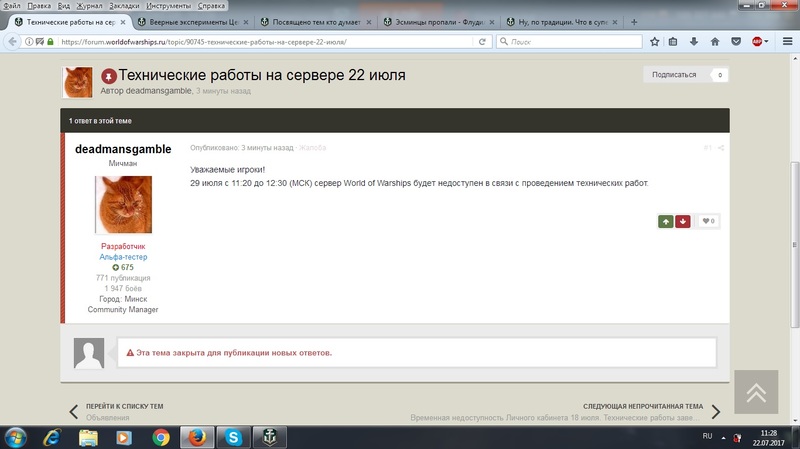Click the Adblock Plus icon

757,41
